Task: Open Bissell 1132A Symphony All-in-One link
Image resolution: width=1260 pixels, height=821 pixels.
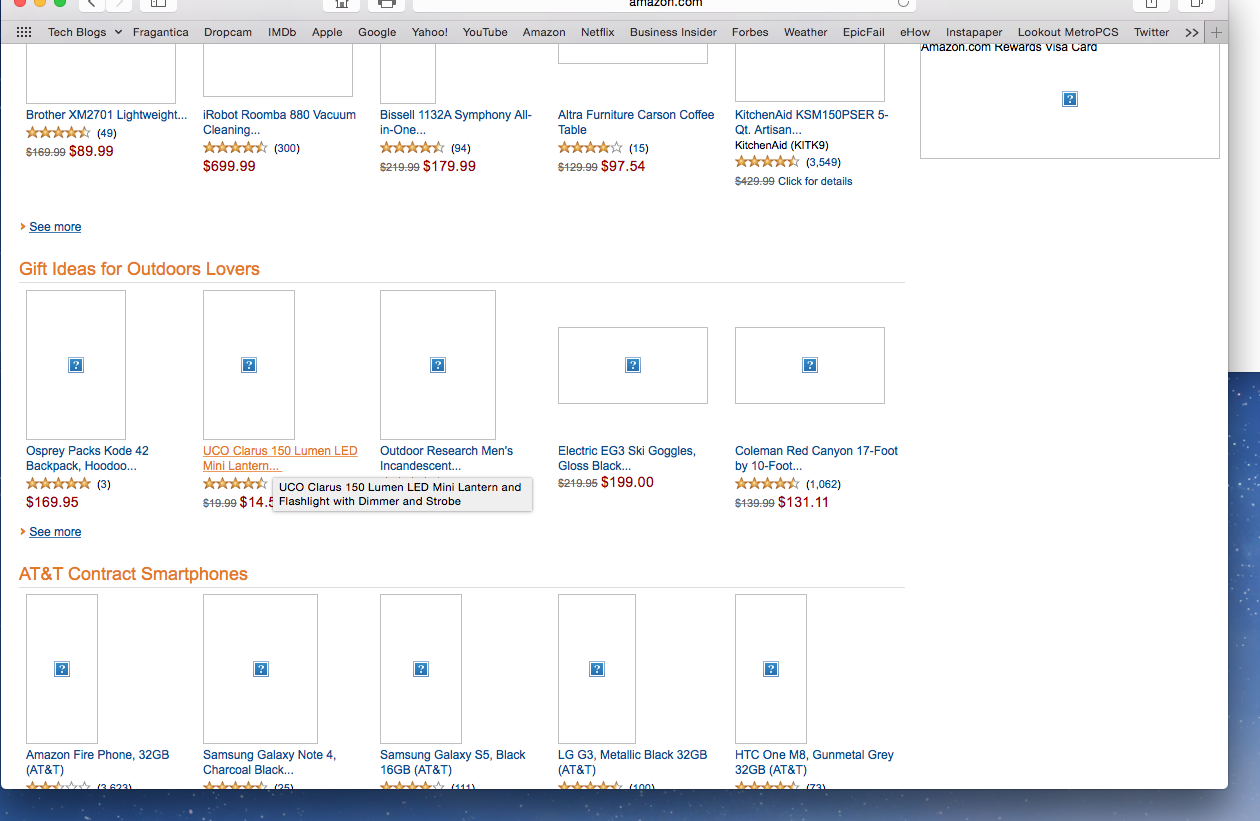Action: point(456,122)
